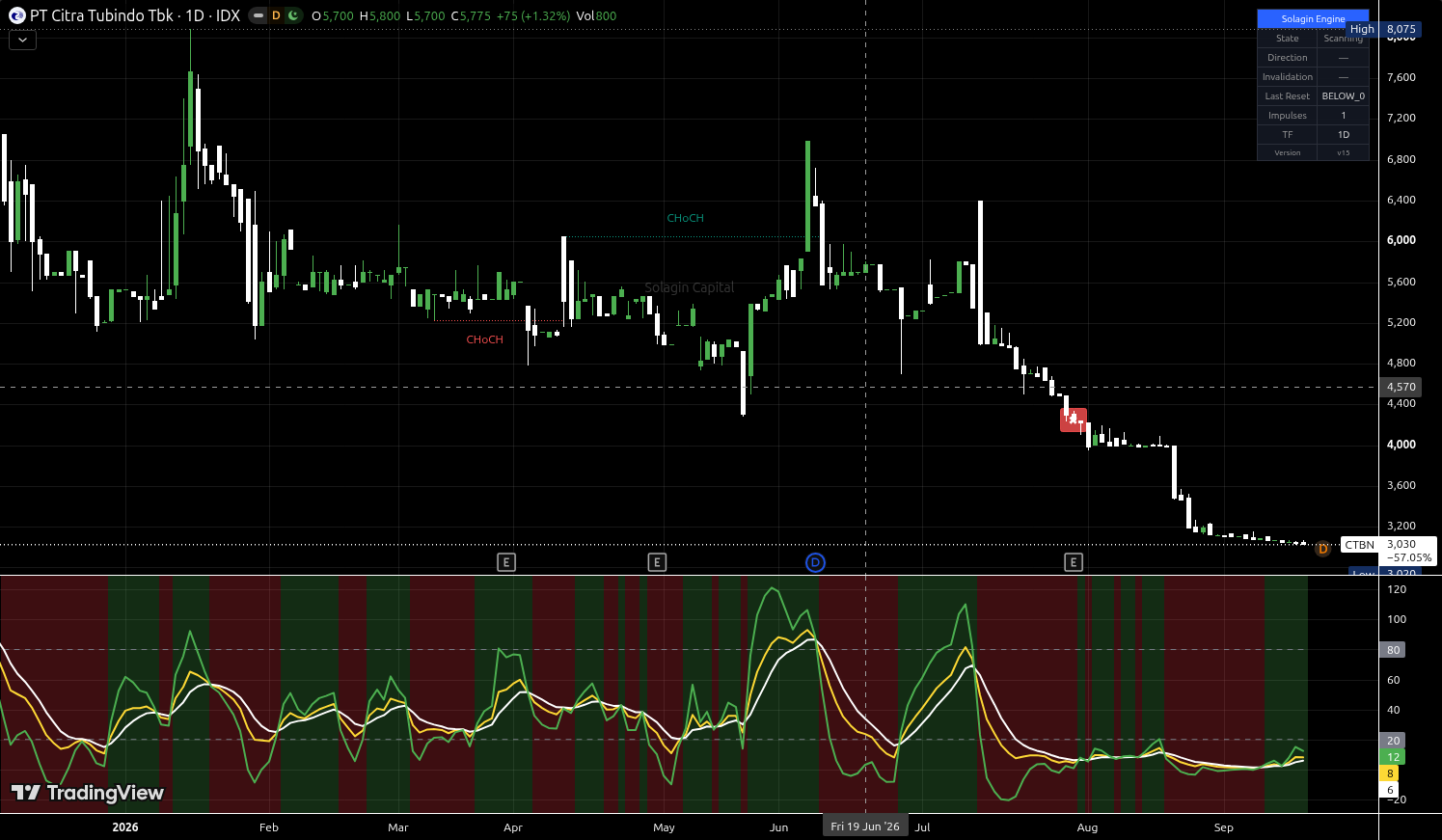1442x840 pixels.
Task: Click the Solagin Engine table header
Action: pos(1313,18)
